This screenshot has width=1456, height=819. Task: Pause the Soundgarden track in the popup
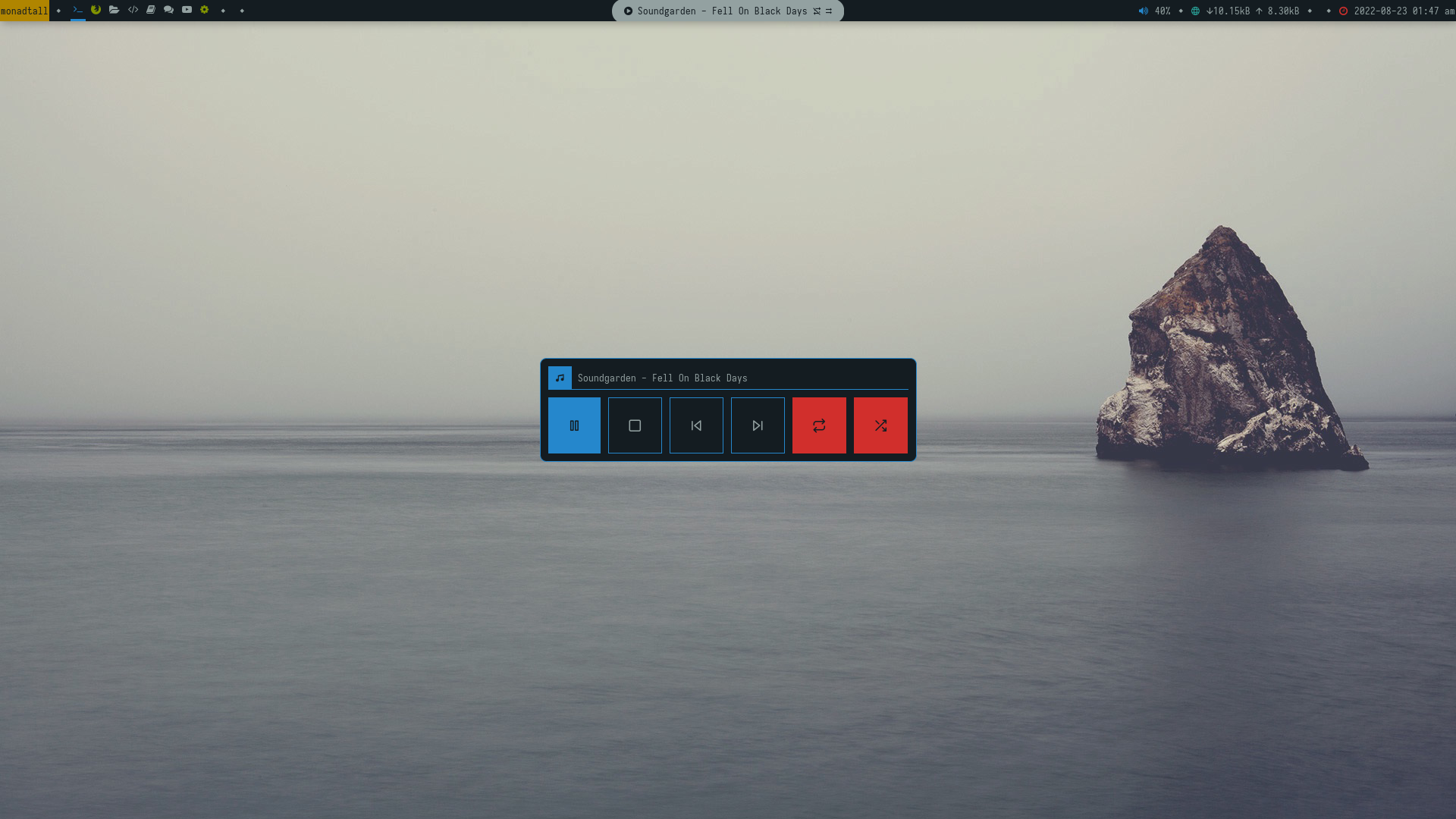coord(574,425)
